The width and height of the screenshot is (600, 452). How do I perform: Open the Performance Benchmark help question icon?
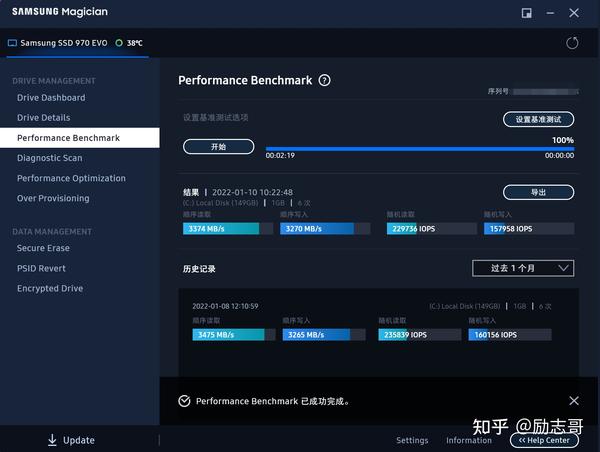point(324,80)
